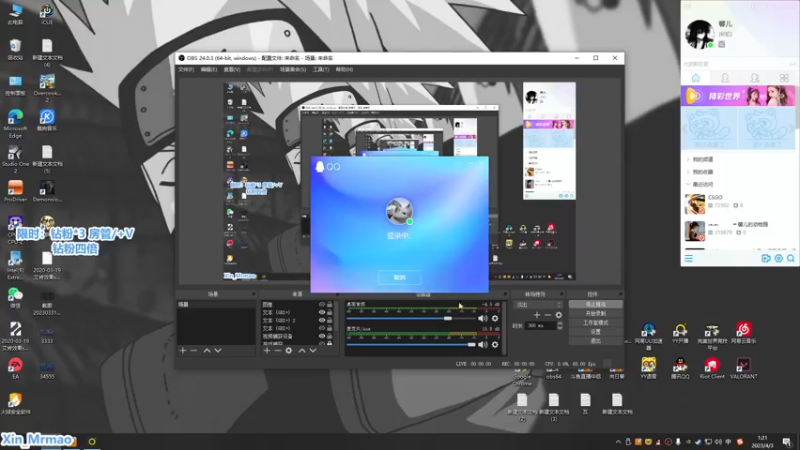Toggle visibility of third 文本 (GDI+) source

pos(322,328)
